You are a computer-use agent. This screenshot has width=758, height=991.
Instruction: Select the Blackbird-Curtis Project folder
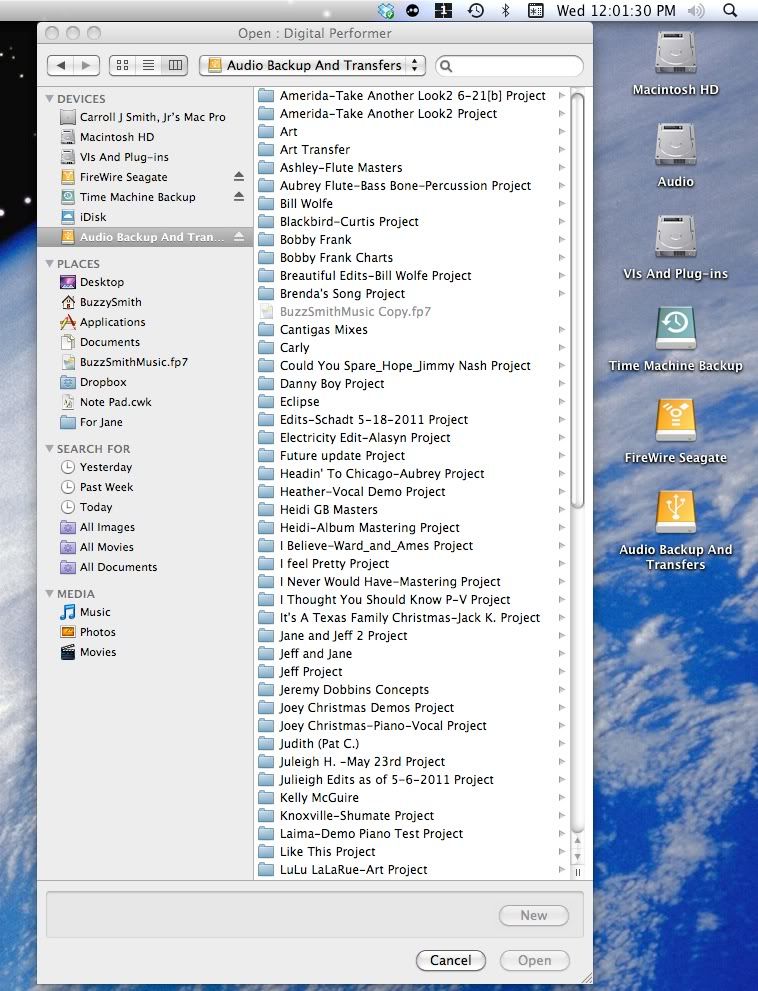(x=412, y=222)
